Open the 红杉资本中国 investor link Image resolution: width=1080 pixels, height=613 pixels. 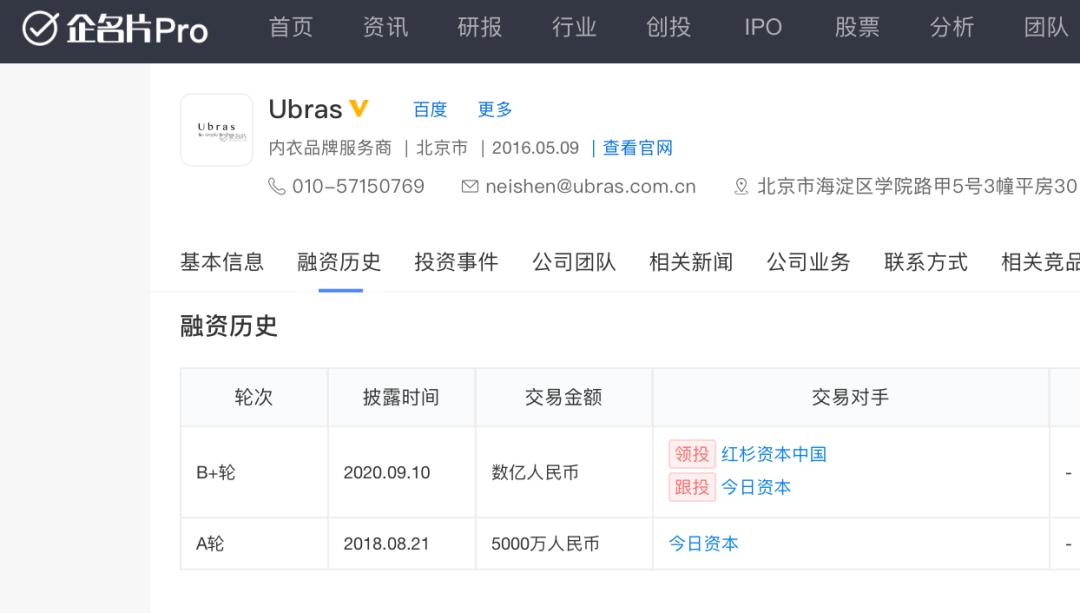coord(774,454)
